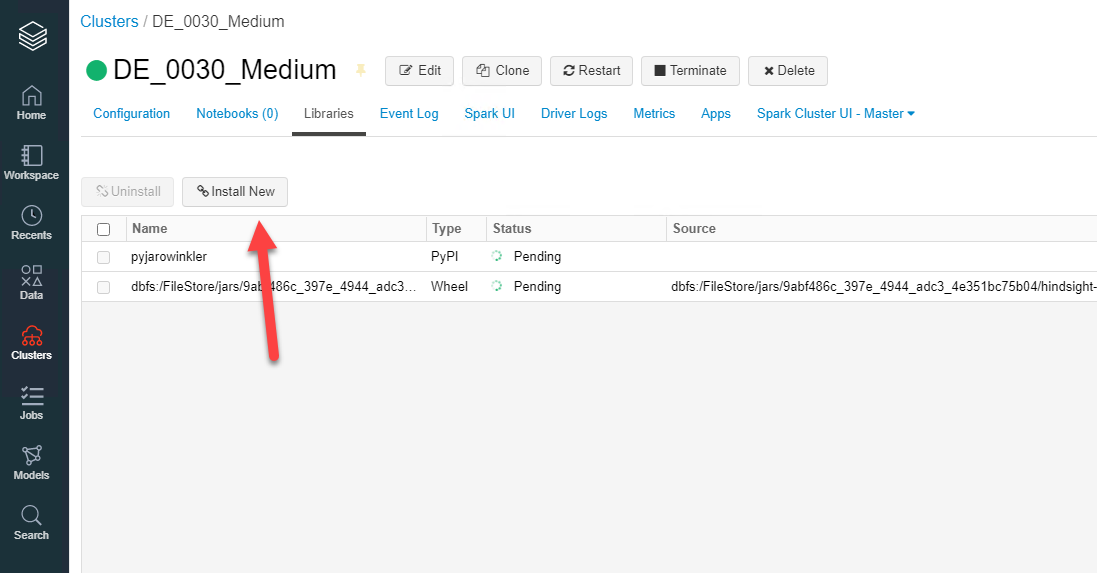
Task: Open the Models sidebar icon
Action: [x=32, y=462]
